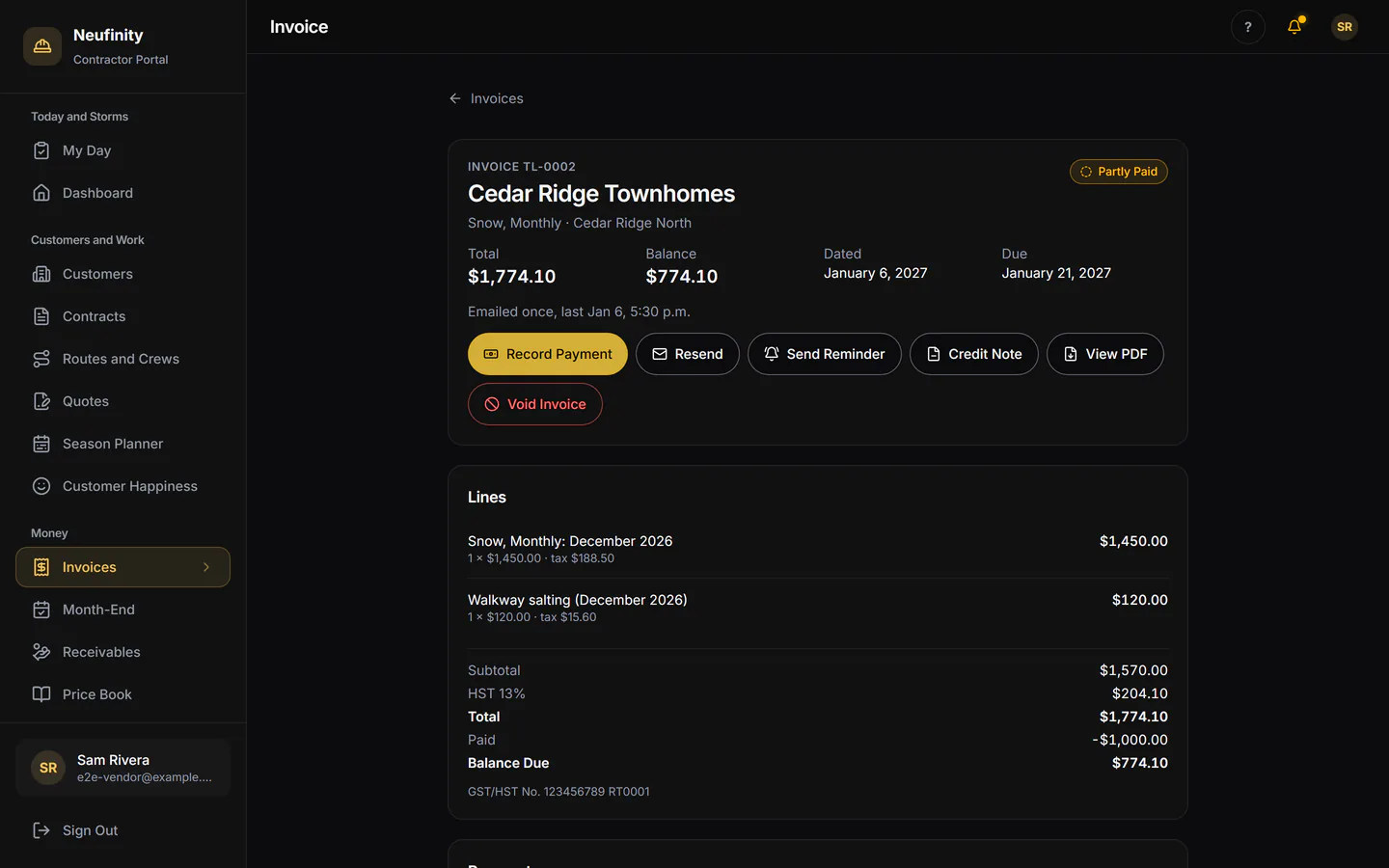Viewport: 1389px width, 868px height.
Task: Click the Season Planner calendar icon
Action: (41, 444)
